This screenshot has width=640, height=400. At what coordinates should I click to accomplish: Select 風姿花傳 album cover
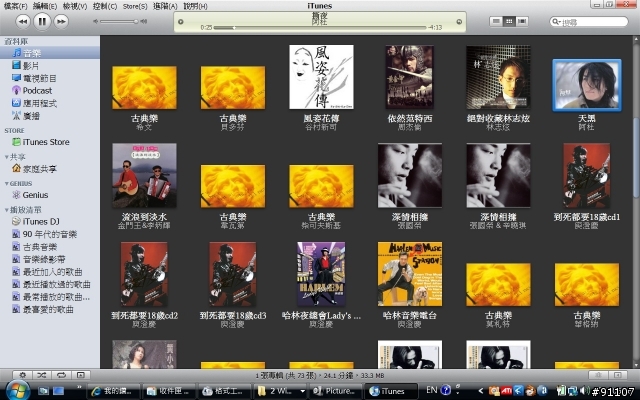(321, 77)
